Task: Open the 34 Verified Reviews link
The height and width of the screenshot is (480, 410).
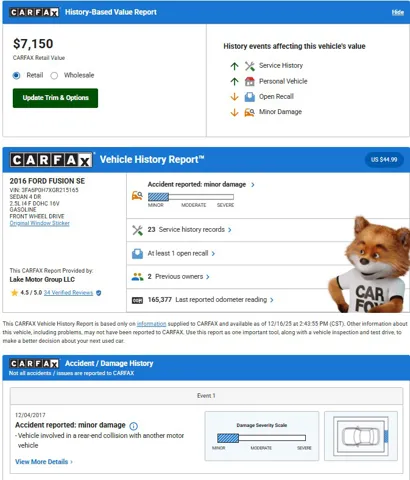Action: click(68, 293)
